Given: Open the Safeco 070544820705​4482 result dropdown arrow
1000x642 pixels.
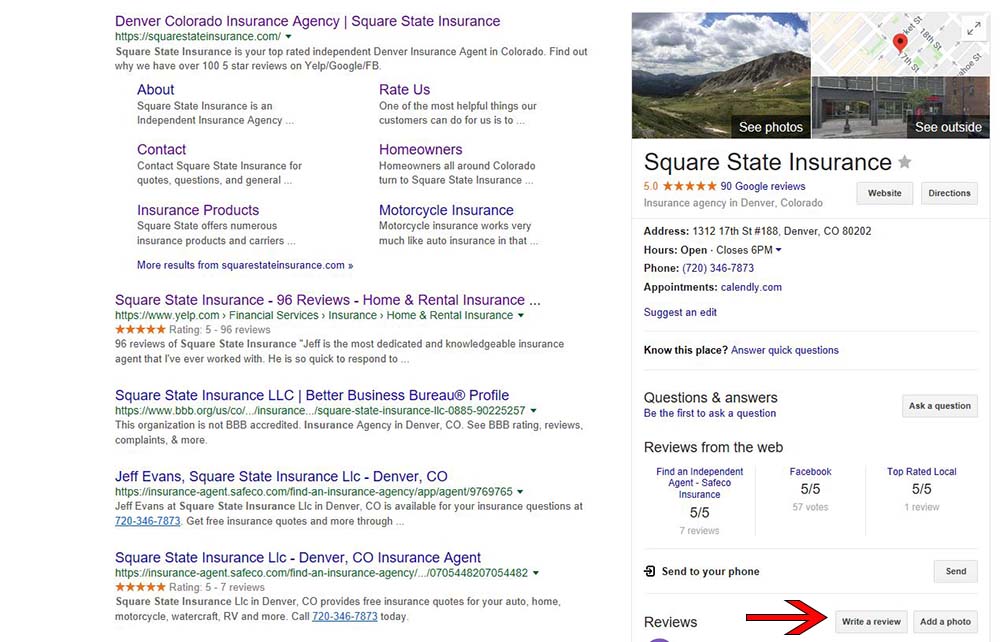Looking at the screenshot, I should click(536, 573).
